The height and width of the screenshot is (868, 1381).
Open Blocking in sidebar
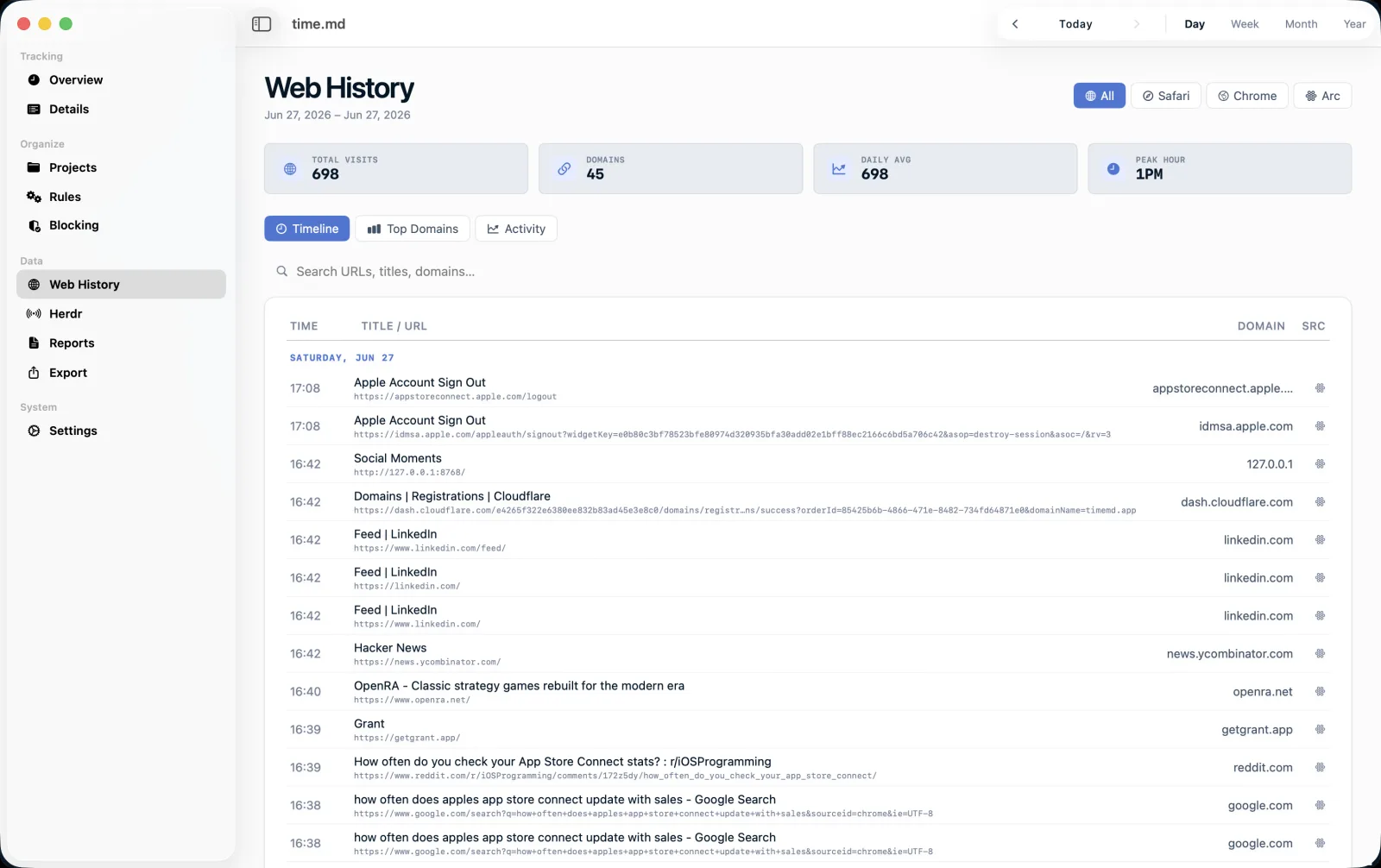tap(121, 225)
